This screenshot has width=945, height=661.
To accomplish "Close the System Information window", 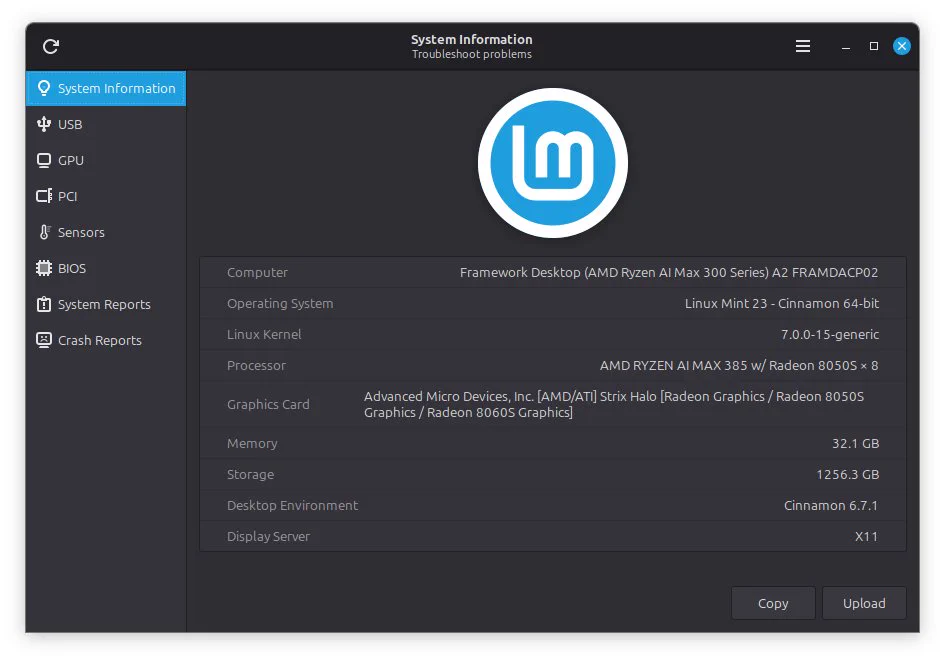I will click(902, 46).
